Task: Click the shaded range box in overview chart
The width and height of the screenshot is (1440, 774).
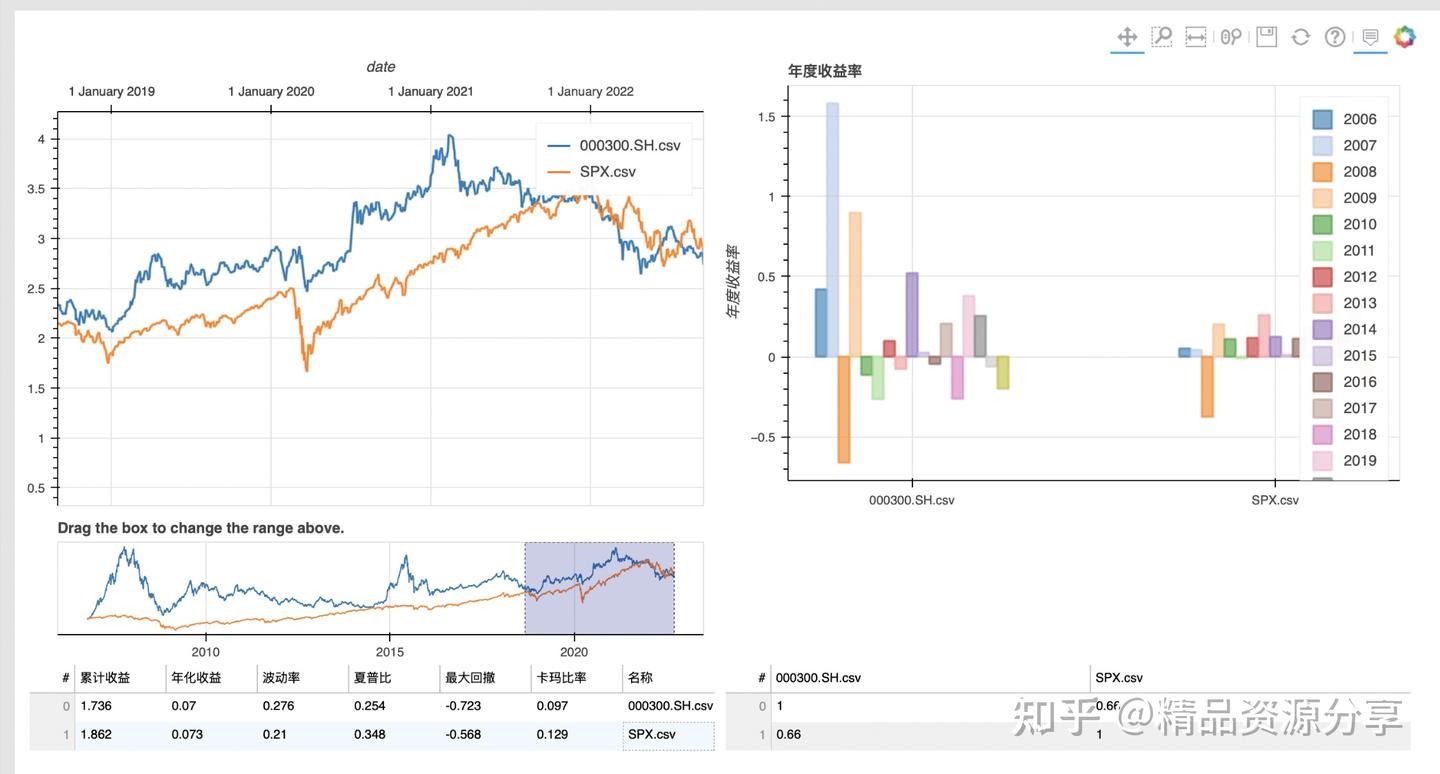Action: click(x=599, y=588)
